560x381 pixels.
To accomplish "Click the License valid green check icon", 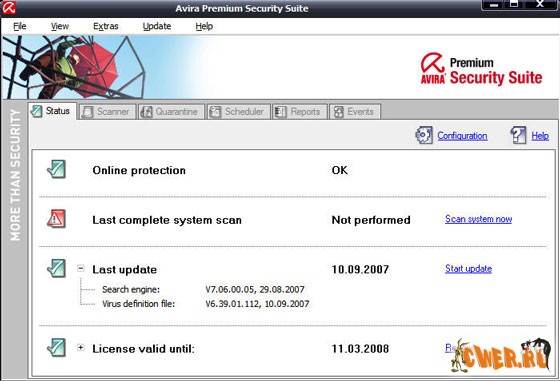I will point(56,348).
